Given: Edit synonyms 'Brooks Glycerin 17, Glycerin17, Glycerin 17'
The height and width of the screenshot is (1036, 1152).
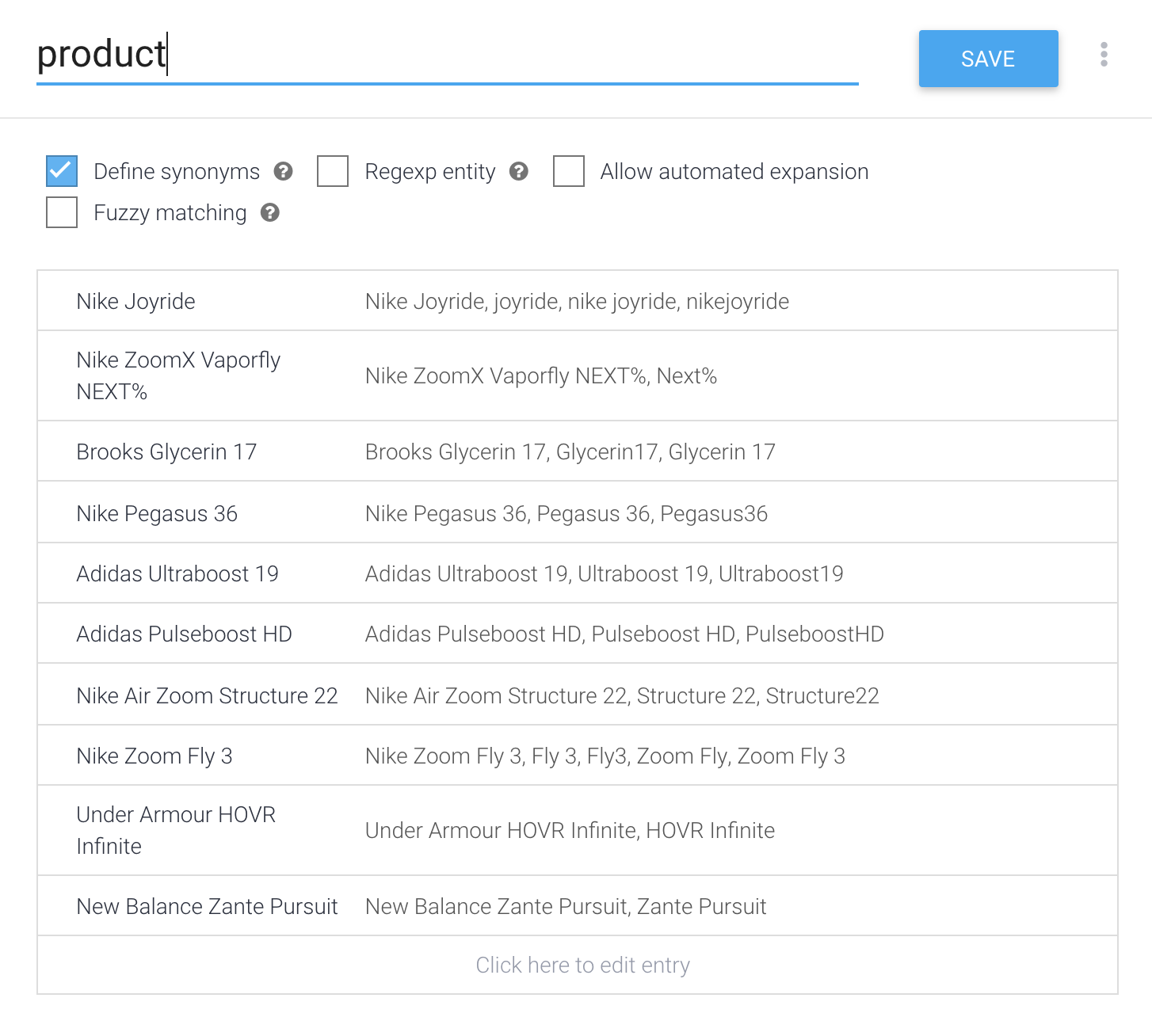Looking at the screenshot, I should tap(570, 451).
